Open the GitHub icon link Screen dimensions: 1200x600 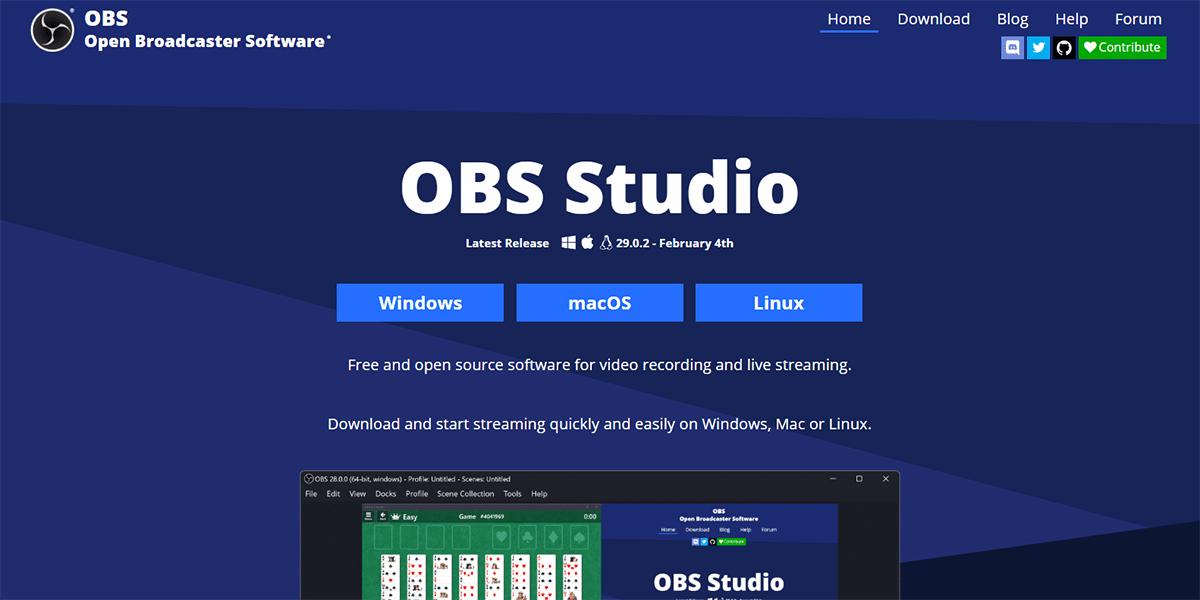1064,47
